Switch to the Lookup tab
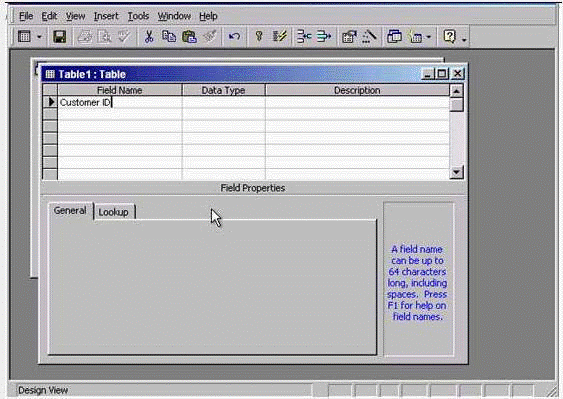The height and width of the screenshot is (399, 563). (113, 212)
